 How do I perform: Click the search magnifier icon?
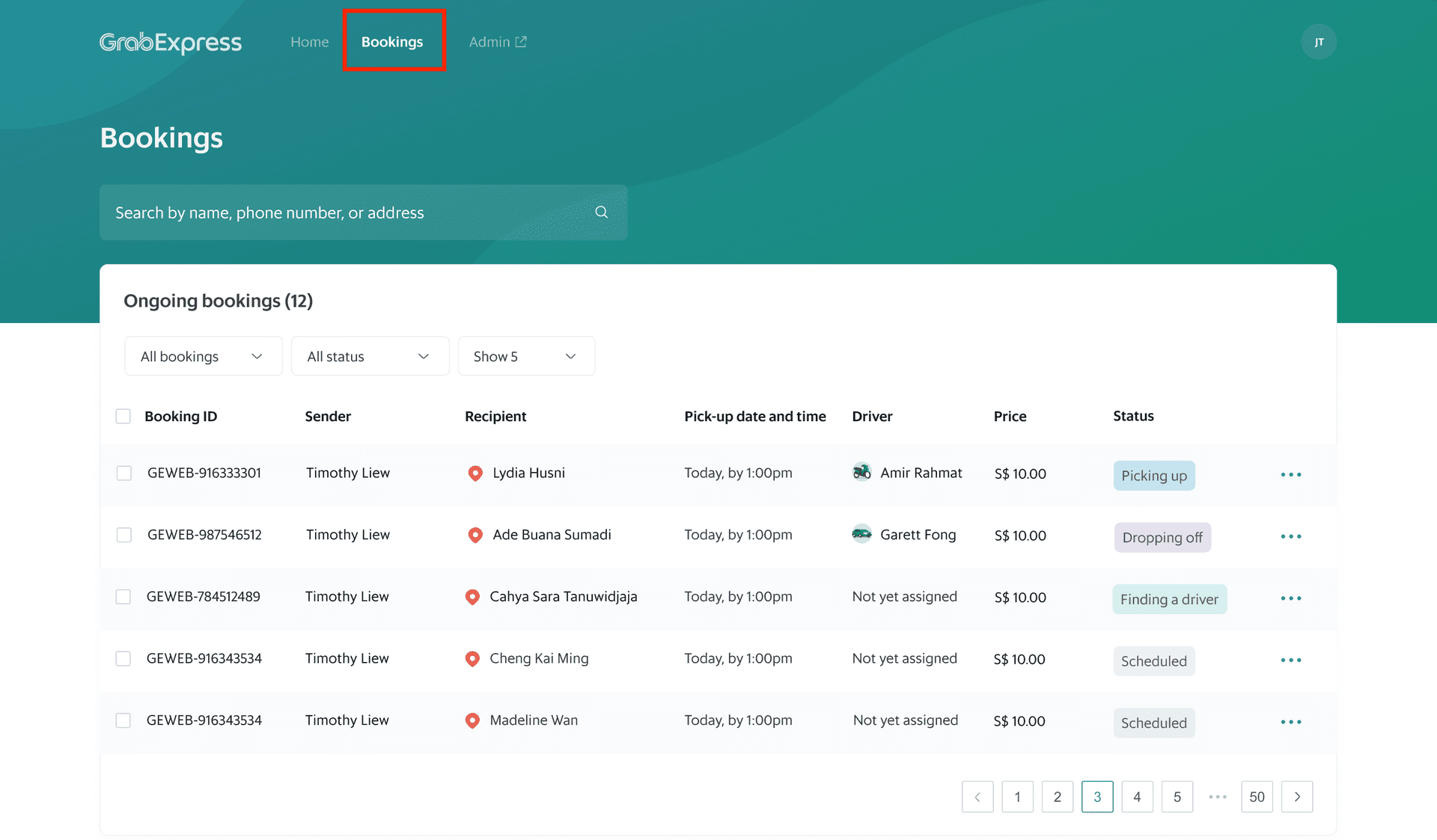(x=601, y=212)
